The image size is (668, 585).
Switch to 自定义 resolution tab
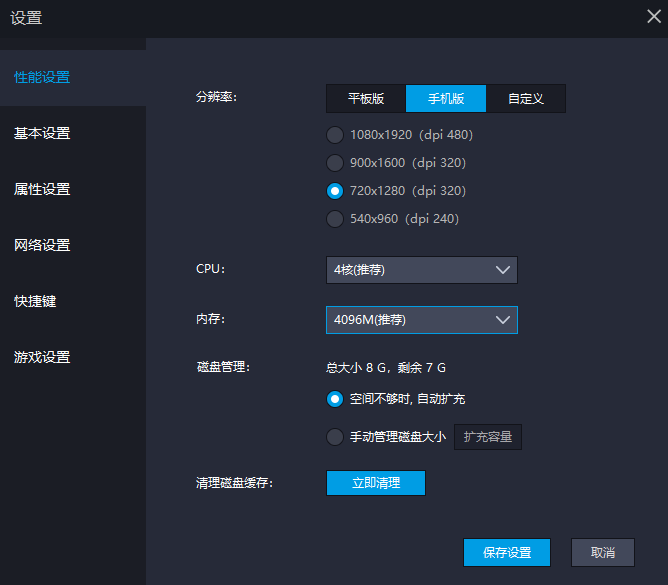coord(525,99)
